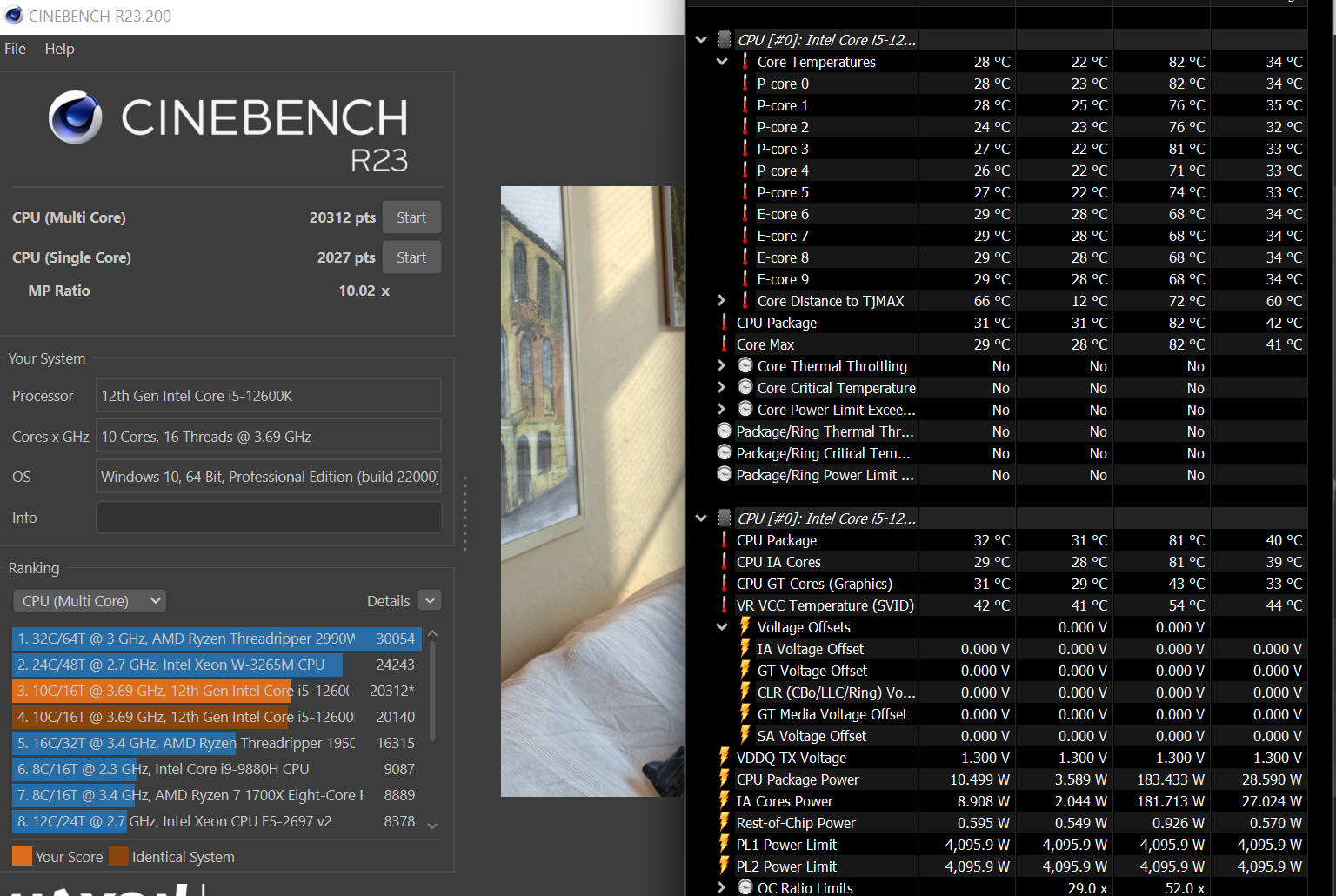Viewport: 1336px width, 896px height.
Task: Expand the Core Critical Temperature node
Action: (x=722, y=388)
